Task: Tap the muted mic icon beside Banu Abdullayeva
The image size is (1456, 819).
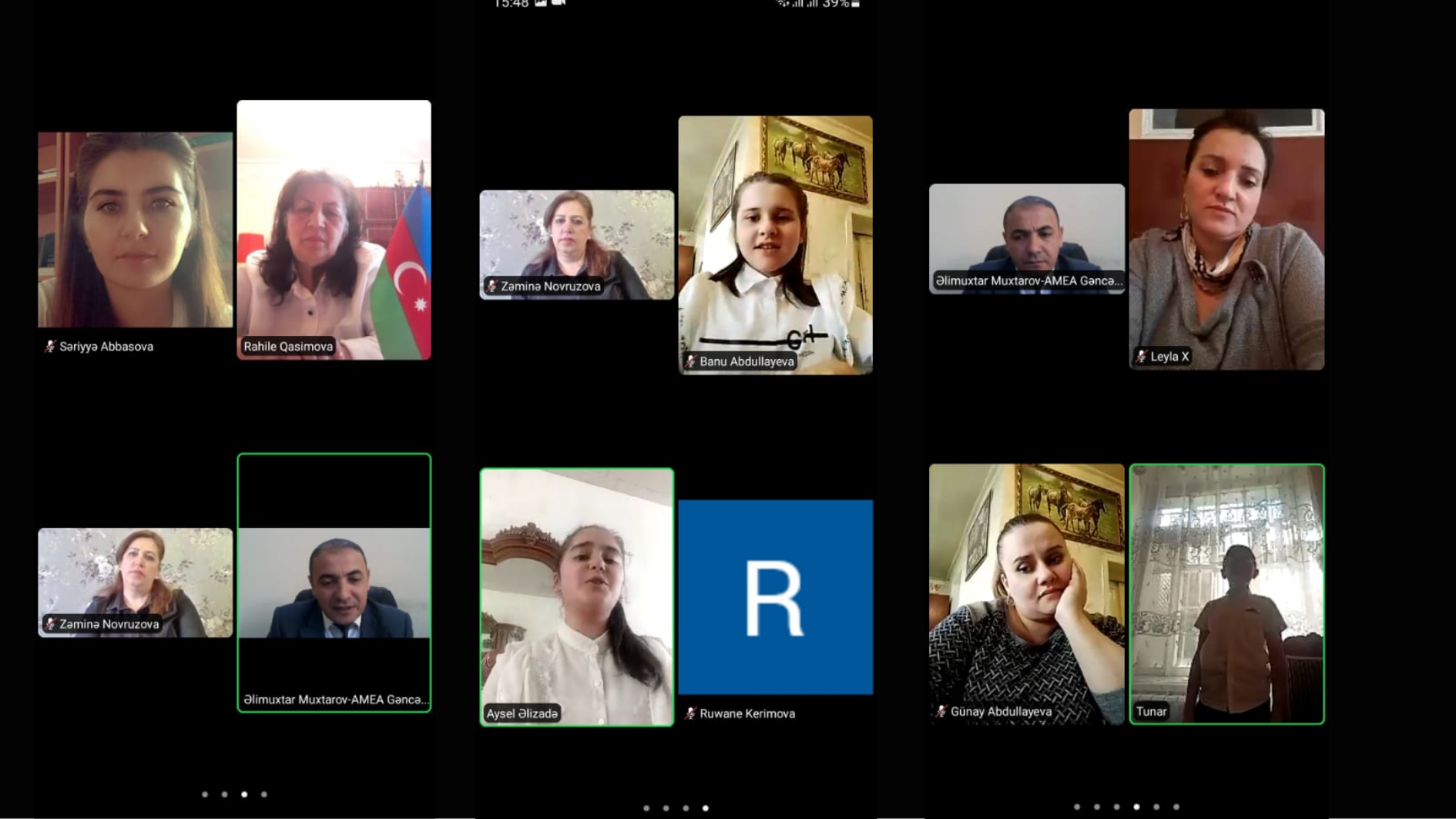Action: 691,361
